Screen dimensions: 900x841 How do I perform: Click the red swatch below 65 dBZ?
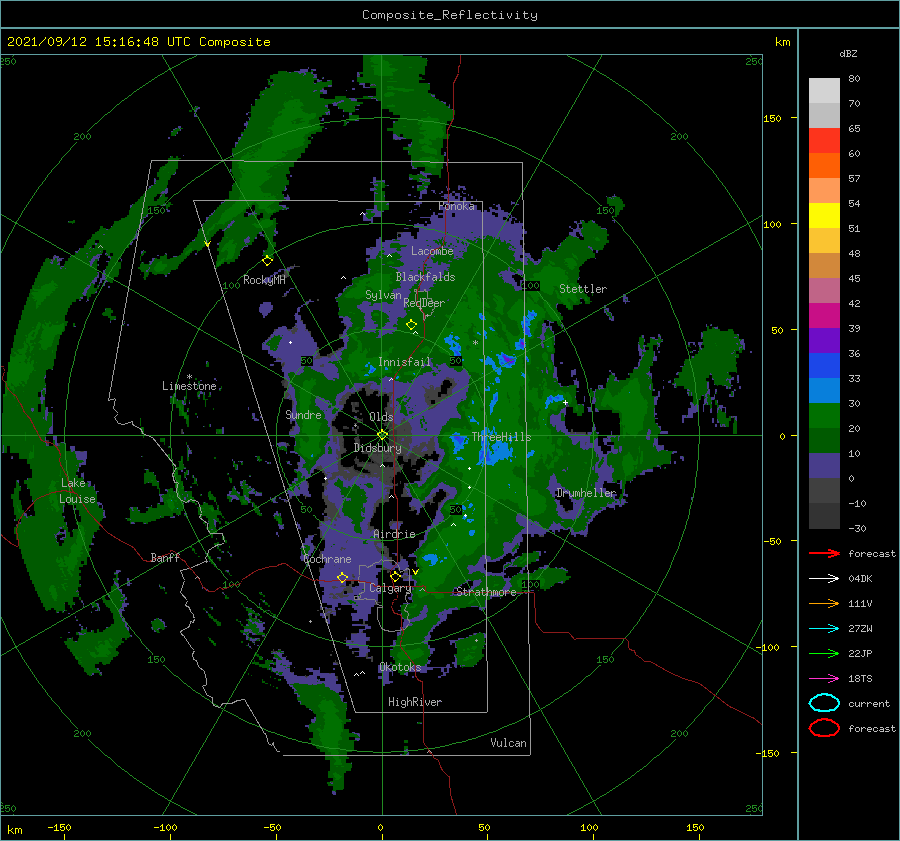(824, 141)
